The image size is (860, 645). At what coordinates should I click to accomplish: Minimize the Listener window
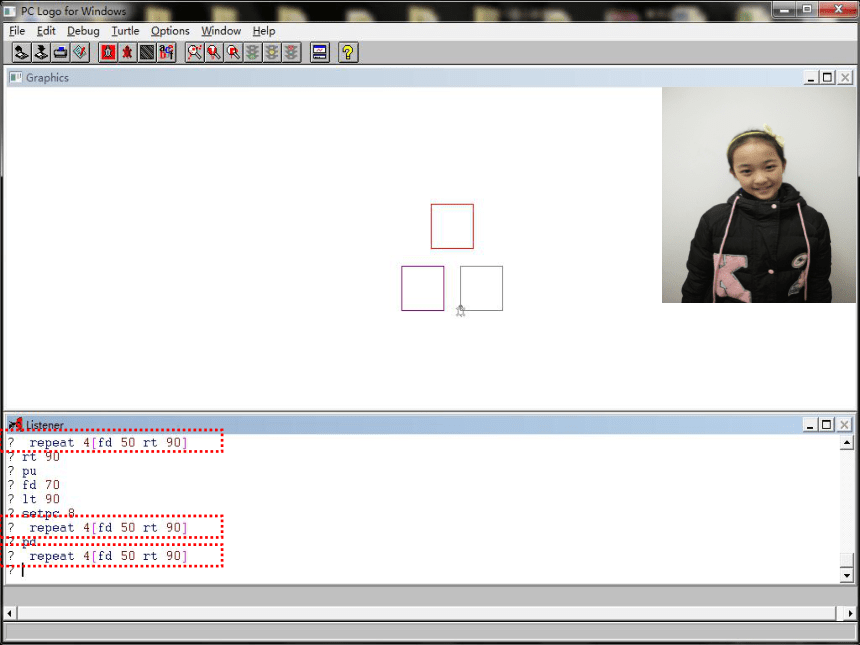810,425
